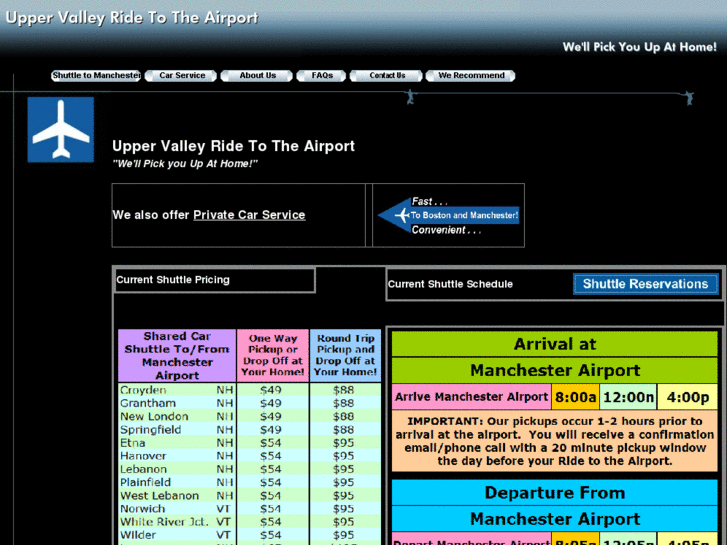Open the Shuttle to Manchester nav item
This screenshot has width=727, height=545.
[x=96, y=76]
